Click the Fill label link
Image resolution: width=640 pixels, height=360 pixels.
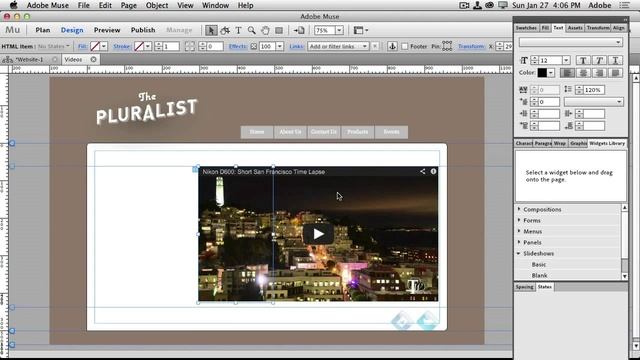pos(83,46)
